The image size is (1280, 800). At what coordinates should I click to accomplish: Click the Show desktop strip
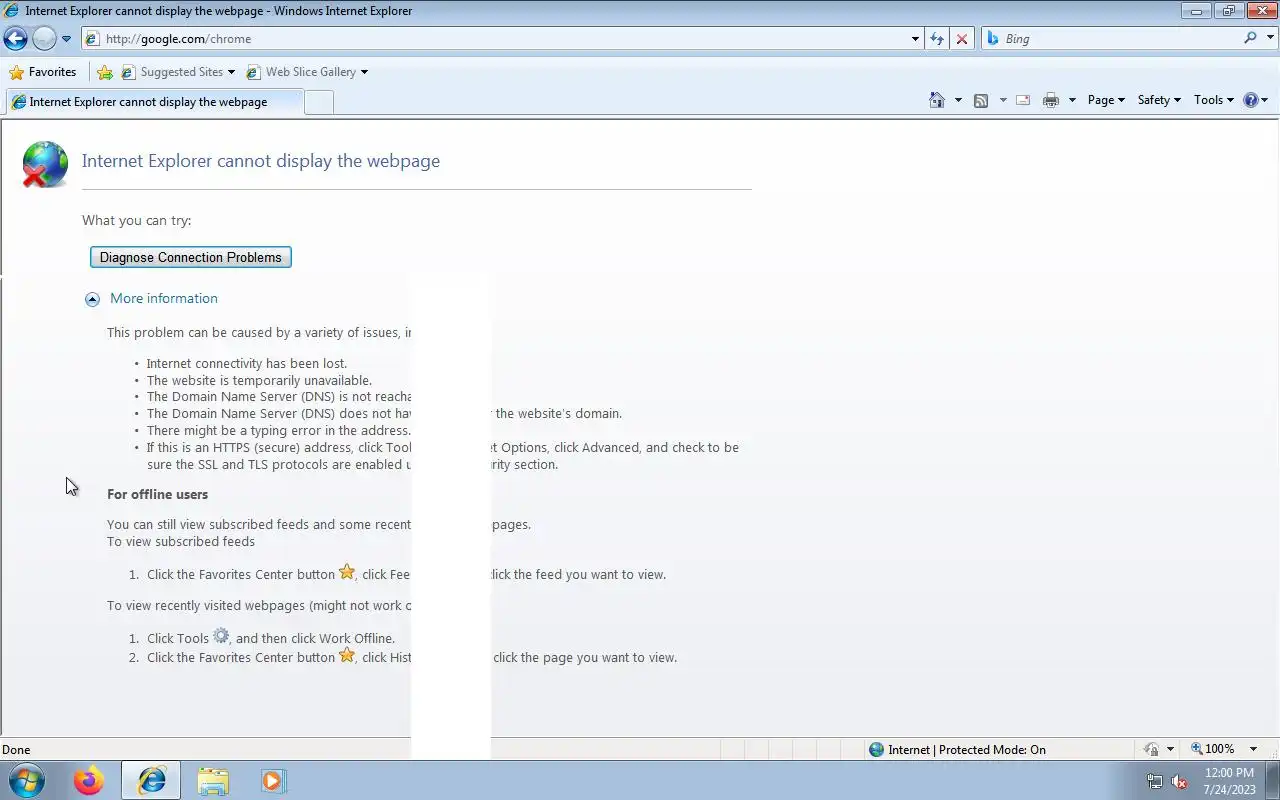pos(1272,780)
